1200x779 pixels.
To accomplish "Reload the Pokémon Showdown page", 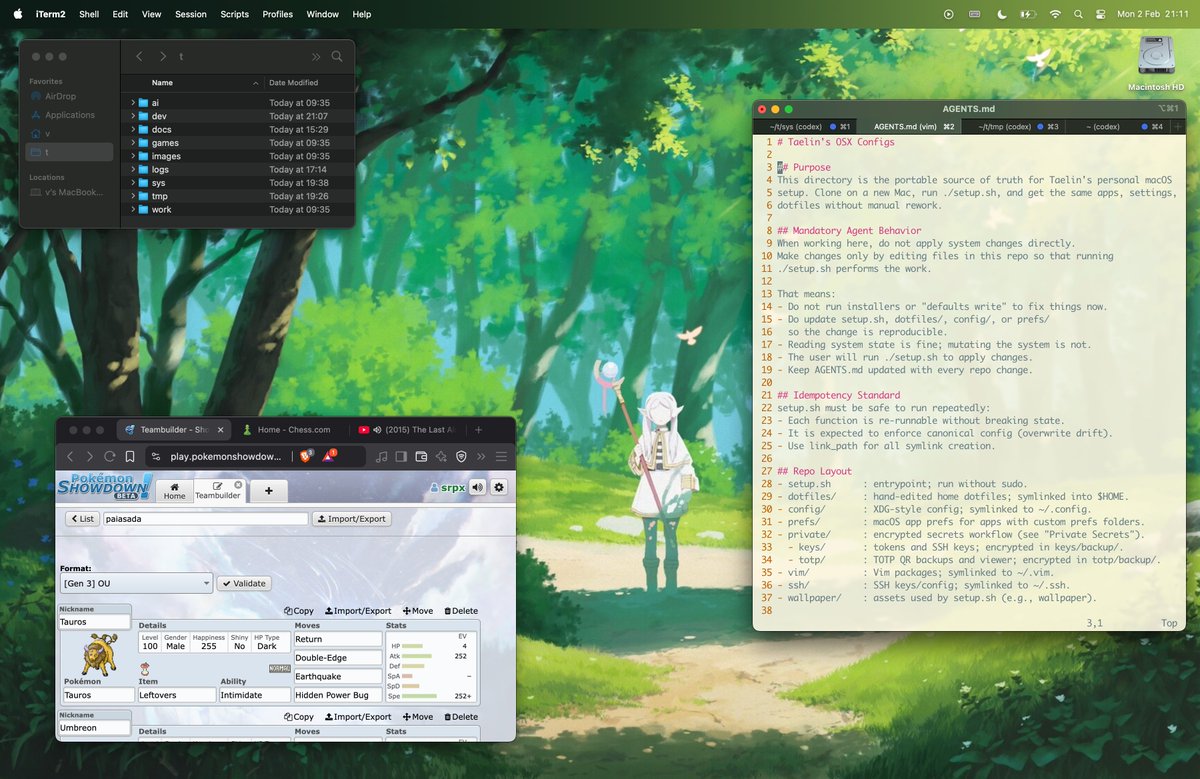I will pyautogui.click(x=110, y=456).
